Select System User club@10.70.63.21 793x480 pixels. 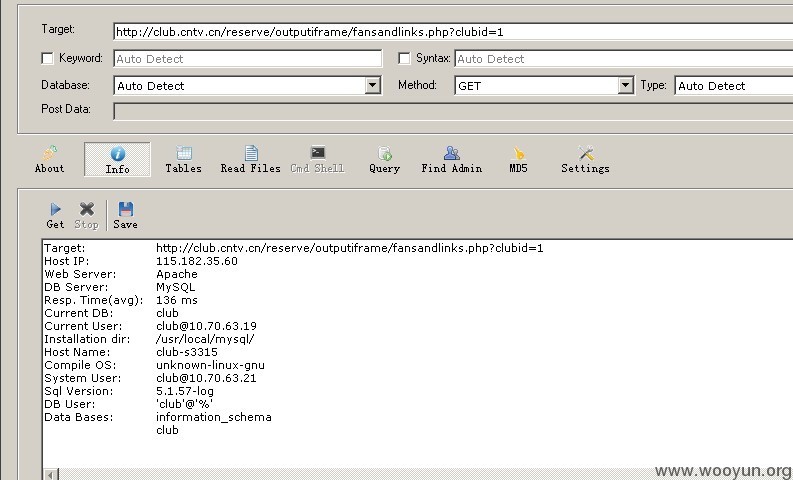(206, 378)
